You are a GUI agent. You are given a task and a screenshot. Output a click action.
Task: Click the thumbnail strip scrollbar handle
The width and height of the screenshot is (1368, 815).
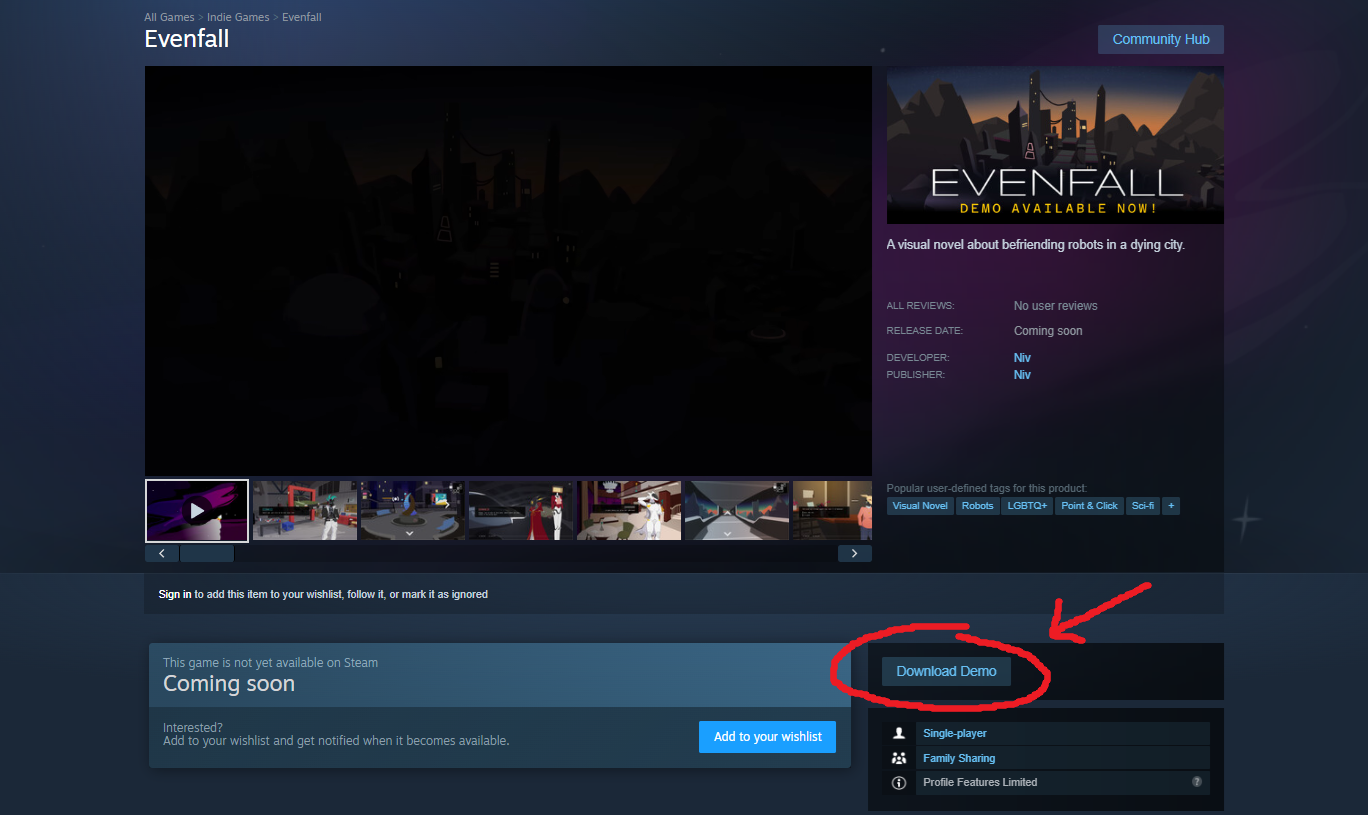(207, 553)
